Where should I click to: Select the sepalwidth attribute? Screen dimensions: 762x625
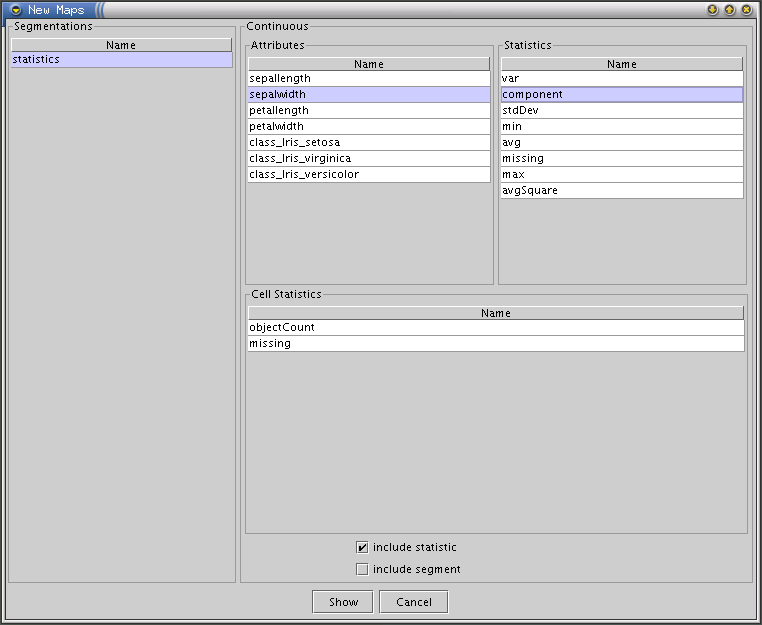(369, 94)
